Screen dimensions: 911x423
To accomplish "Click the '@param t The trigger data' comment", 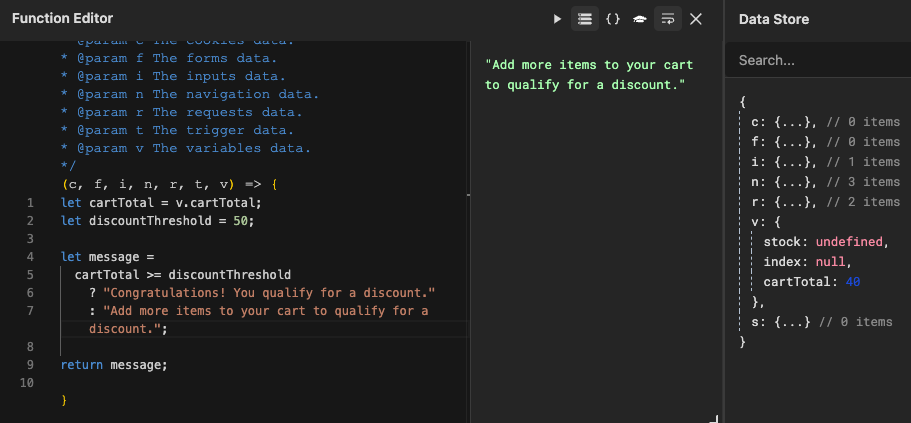I will (x=177, y=130).
